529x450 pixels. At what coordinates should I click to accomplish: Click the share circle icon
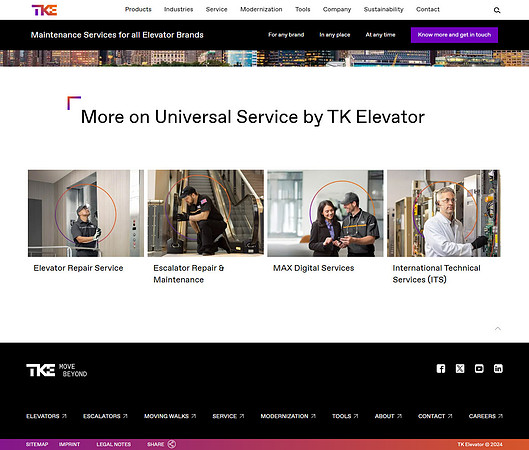pos(172,444)
